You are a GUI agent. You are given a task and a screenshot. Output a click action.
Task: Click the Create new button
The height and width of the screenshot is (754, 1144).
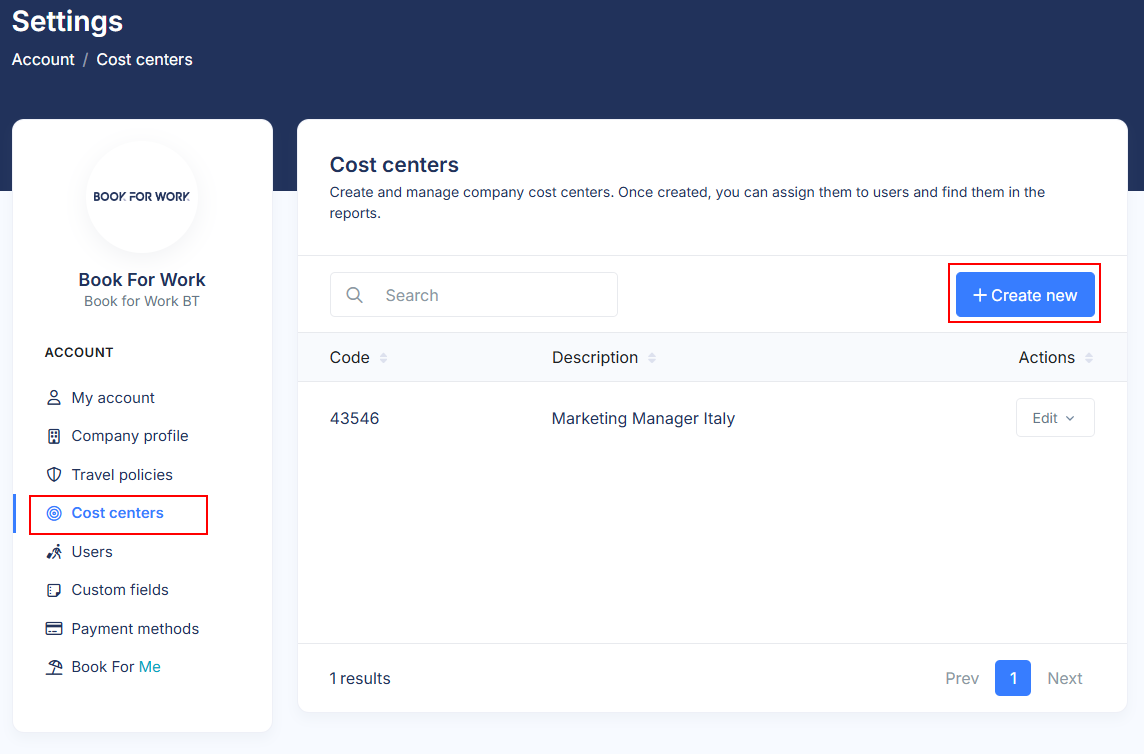(x=1025, y=295)
